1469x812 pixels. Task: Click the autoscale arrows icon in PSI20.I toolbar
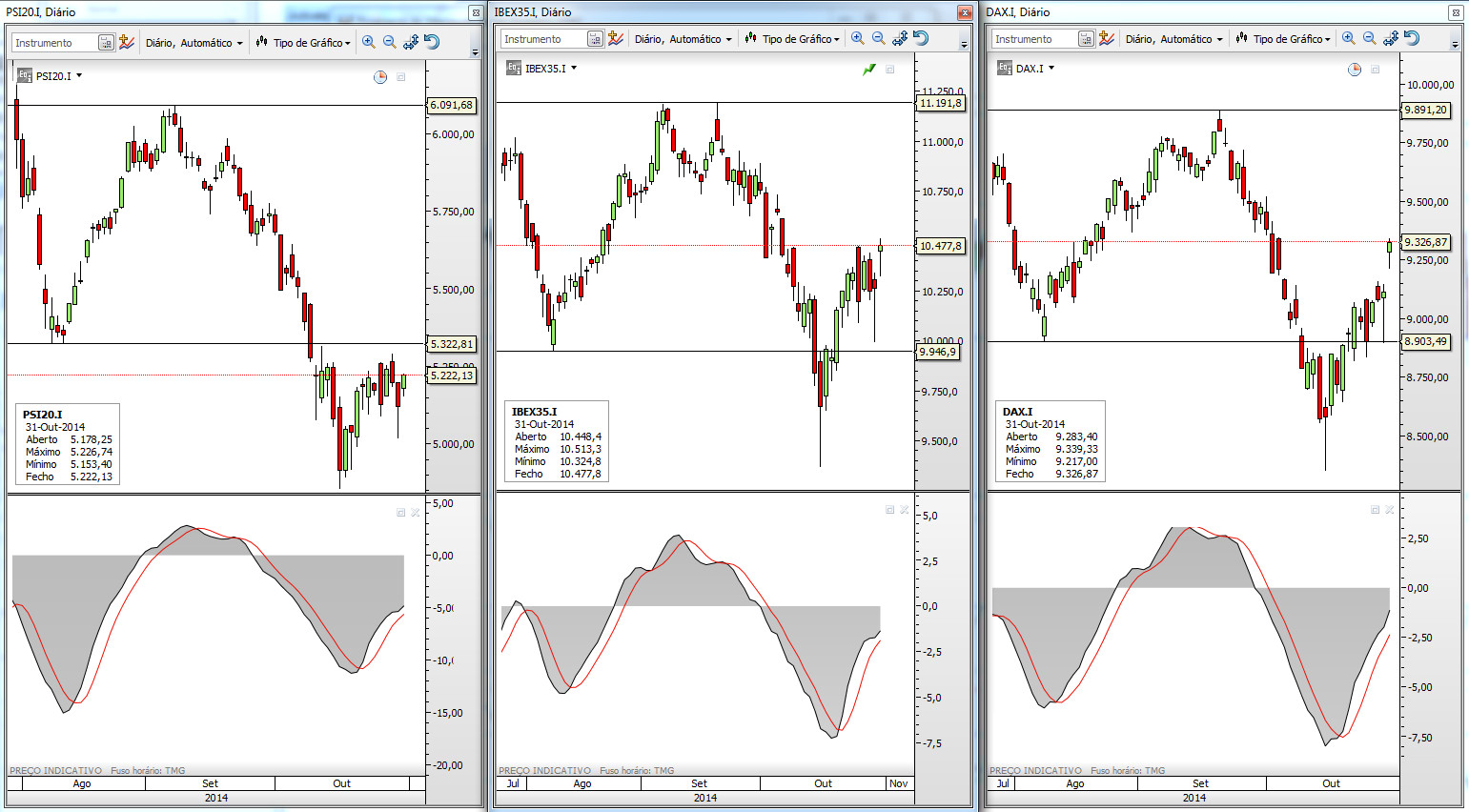pos(411,43)
